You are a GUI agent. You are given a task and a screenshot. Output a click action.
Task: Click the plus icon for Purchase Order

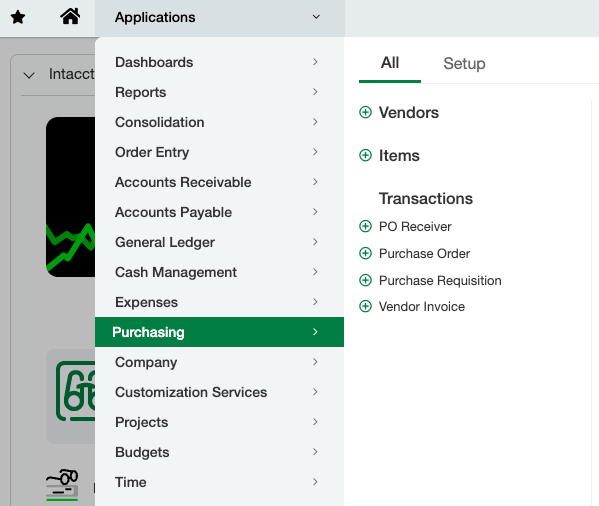(x=365, y=253)
